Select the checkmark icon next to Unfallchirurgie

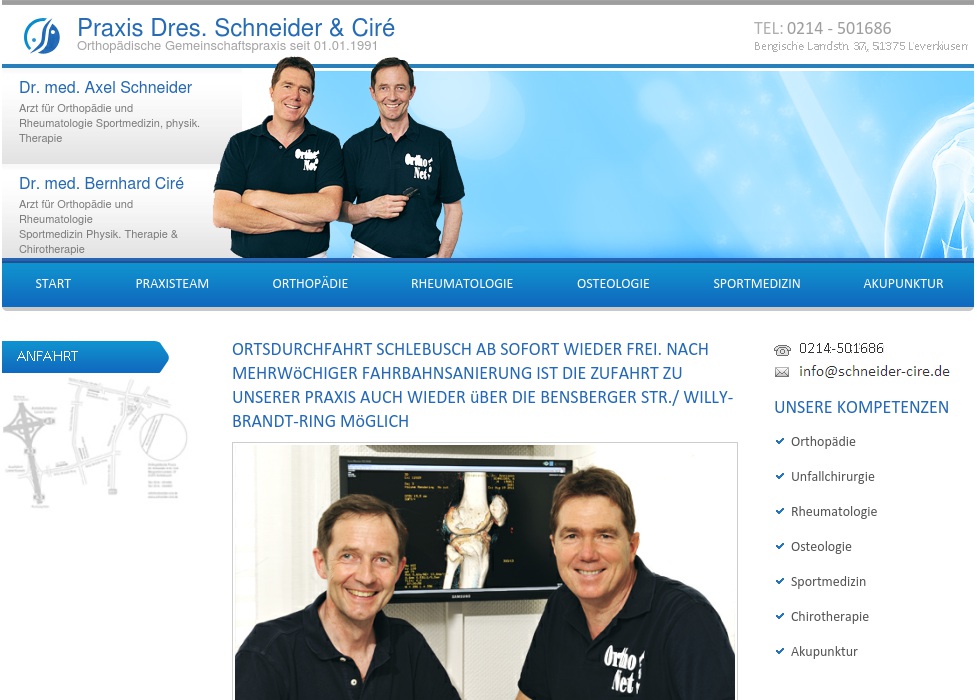click(x=780, y=476)
